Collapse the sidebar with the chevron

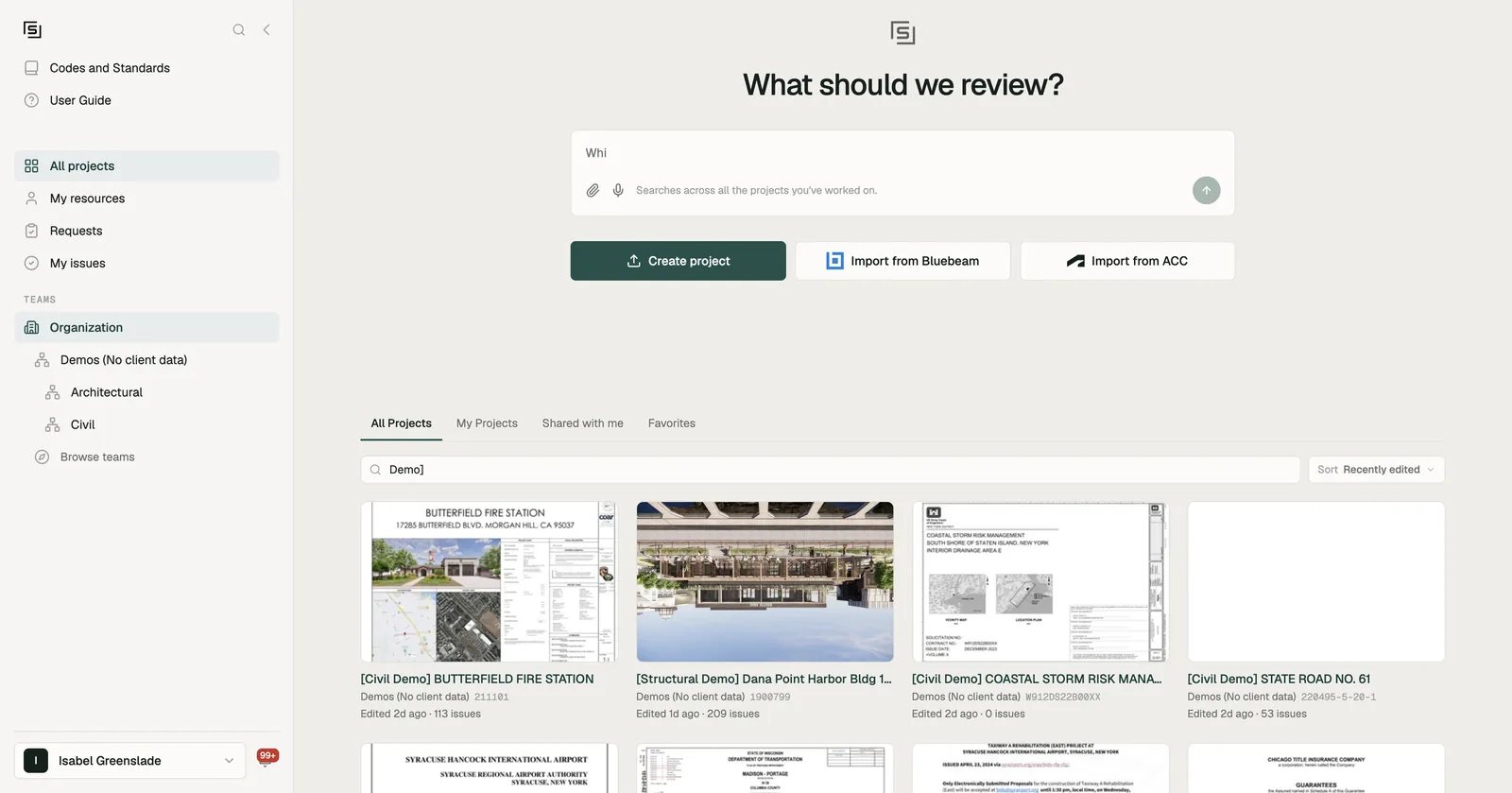266,29
